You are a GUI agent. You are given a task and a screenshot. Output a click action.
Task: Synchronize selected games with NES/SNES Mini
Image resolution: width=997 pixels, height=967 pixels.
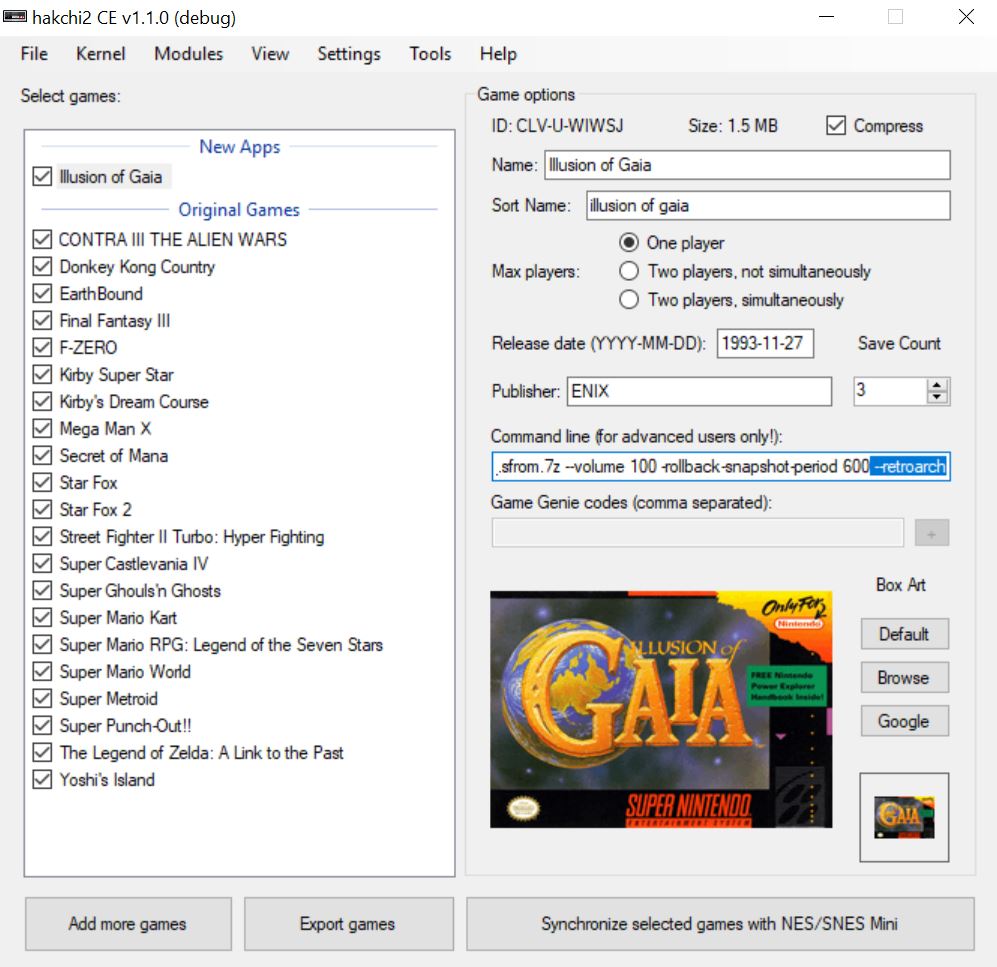click(x=720, y=924)
